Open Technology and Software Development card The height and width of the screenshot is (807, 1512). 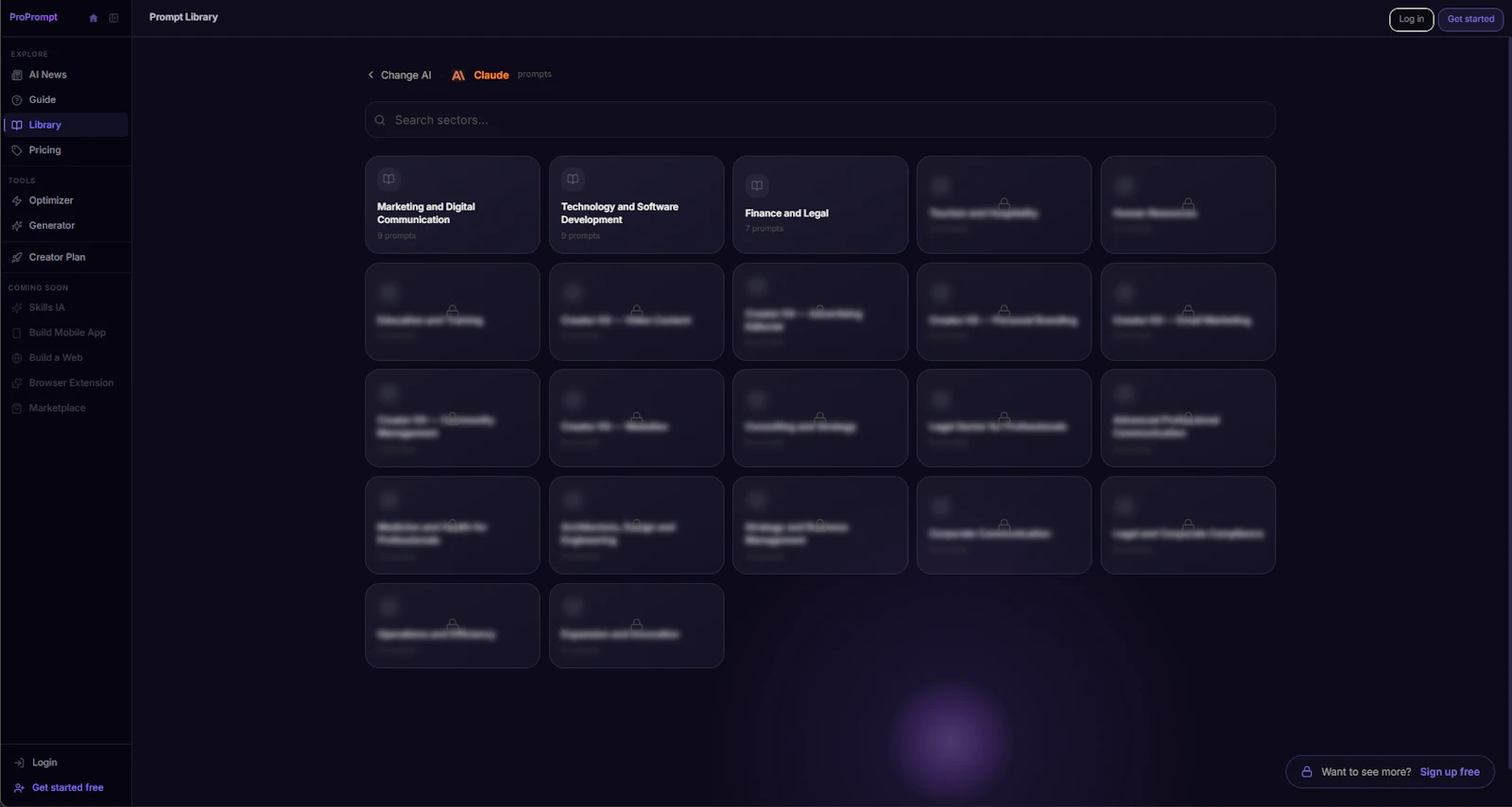(636, 204)
